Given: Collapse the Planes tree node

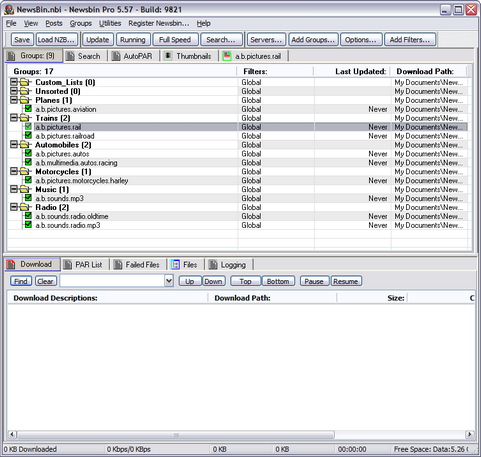Looking at the screenshot, I should tap(14, 100).
